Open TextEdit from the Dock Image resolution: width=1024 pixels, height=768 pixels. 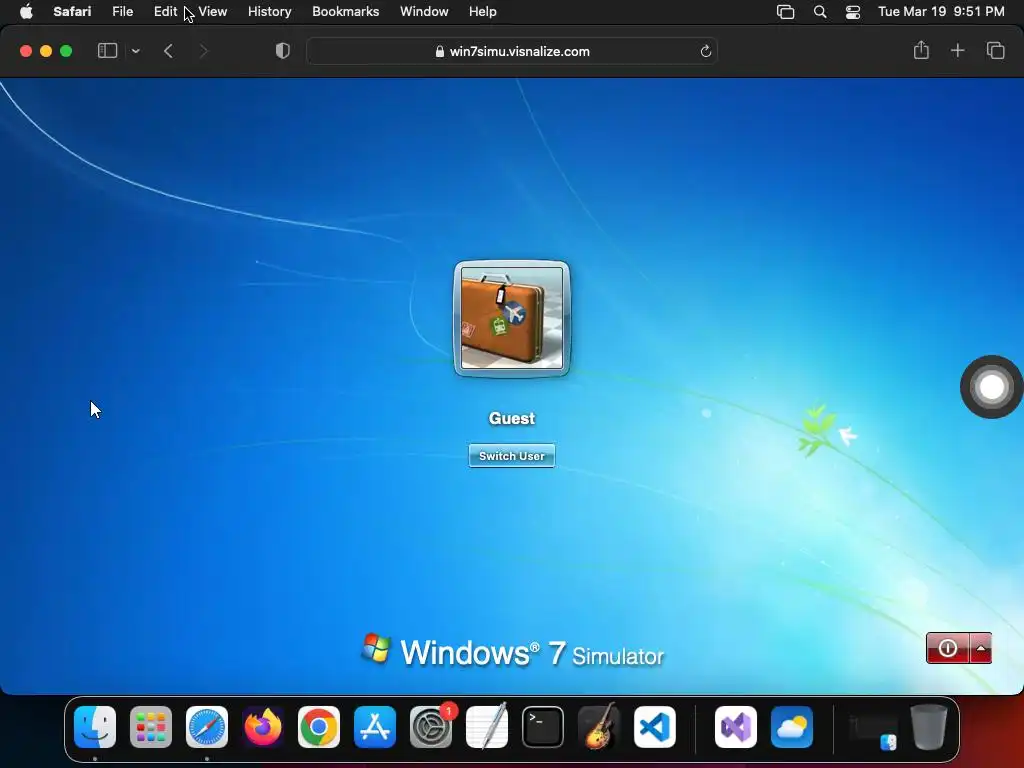(x=487, y=727)
